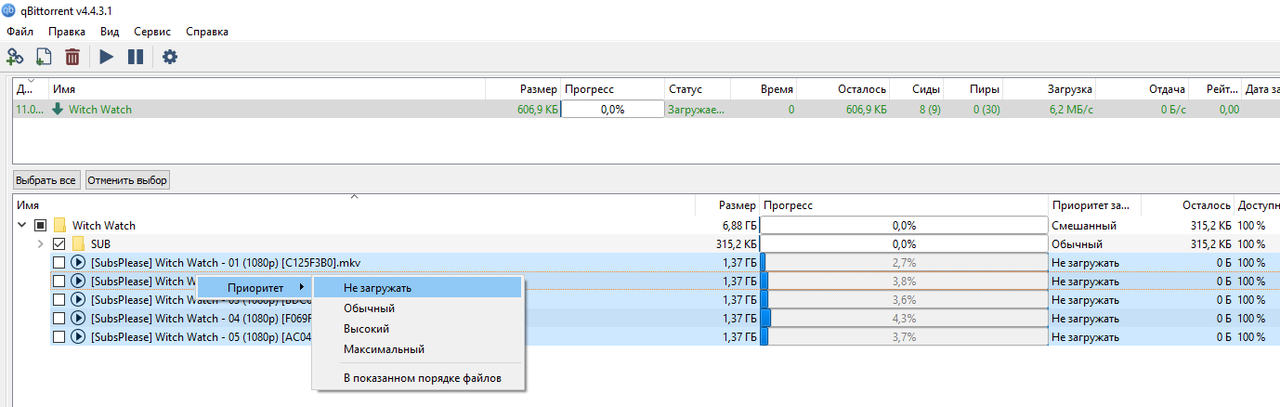Click the green downloading arrow icon of Witch Watch torrent
The width and height of the screenshot is (1280, 407).
tap(57, 109)
